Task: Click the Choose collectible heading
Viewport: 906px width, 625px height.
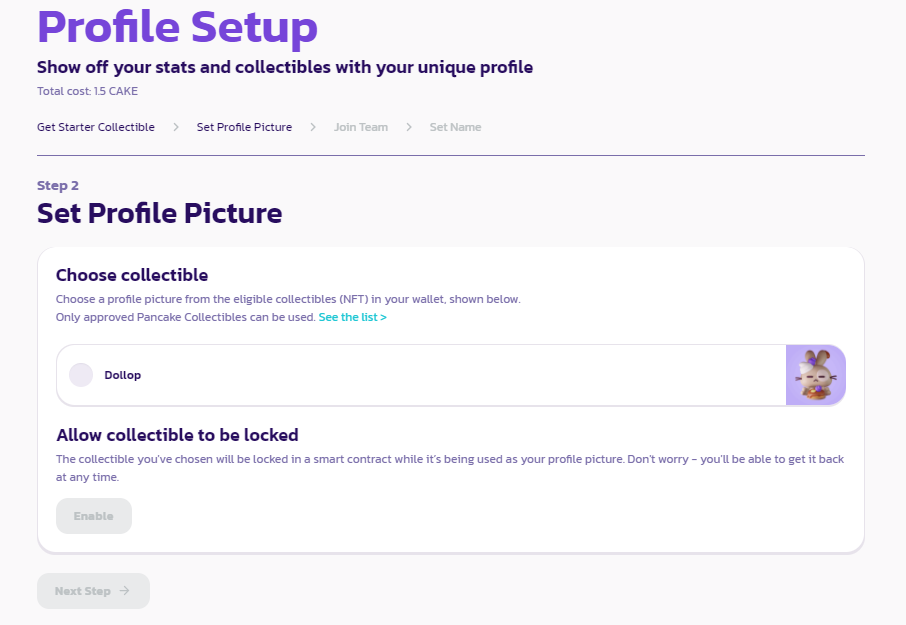Action: pos(132,275)
